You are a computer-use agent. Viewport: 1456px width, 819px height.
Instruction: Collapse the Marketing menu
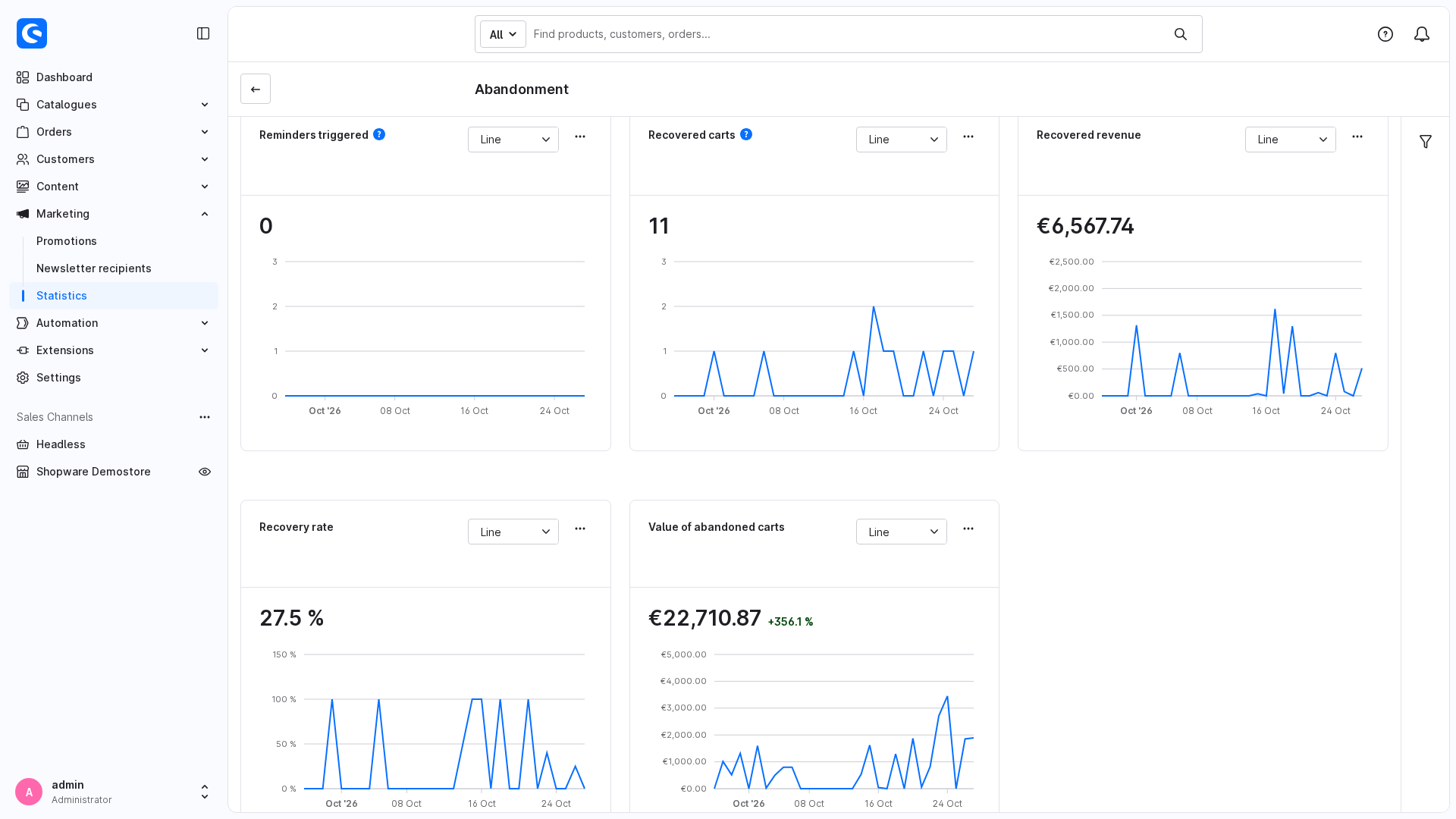pyautogui.click(x=114, y=214)
